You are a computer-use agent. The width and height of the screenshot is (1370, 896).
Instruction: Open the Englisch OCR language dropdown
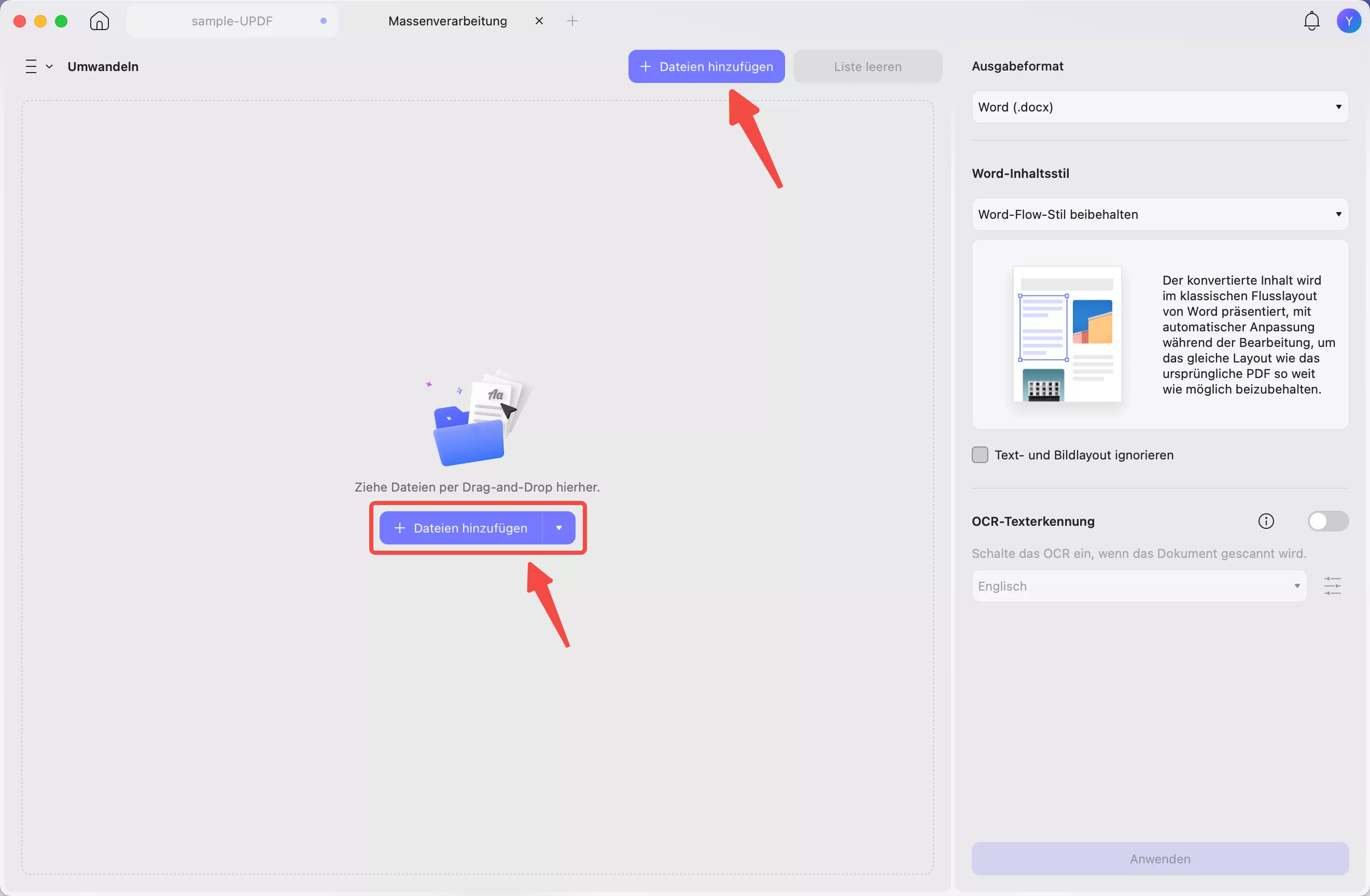coord(1139,586)
